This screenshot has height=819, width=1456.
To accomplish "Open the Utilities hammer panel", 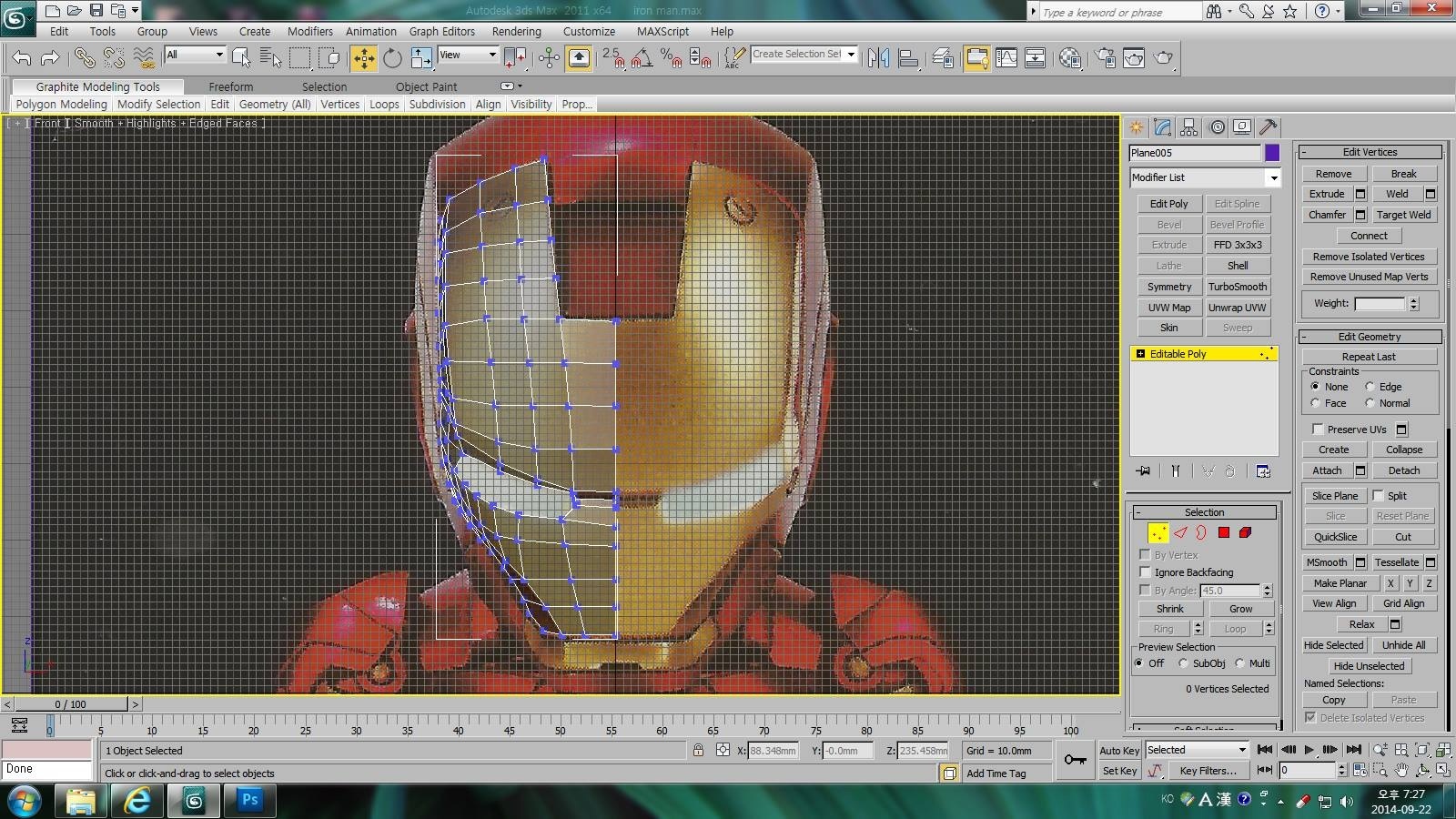I will [x=1268, y=127].
